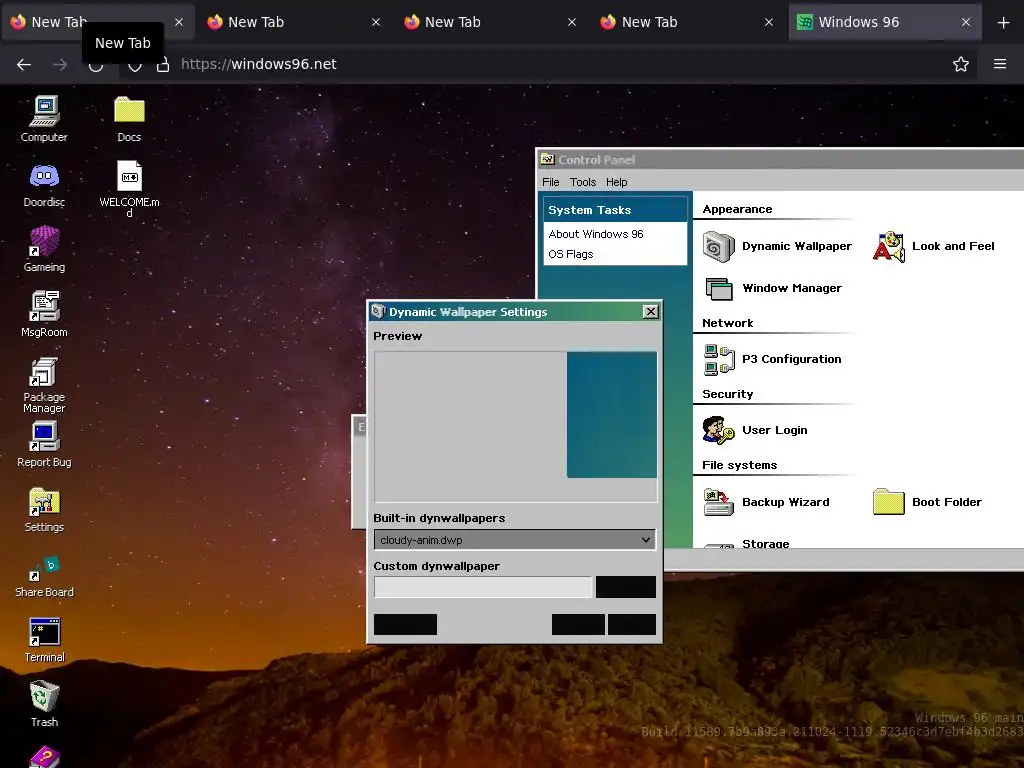Open the Trash icon

tap(44, 703)
